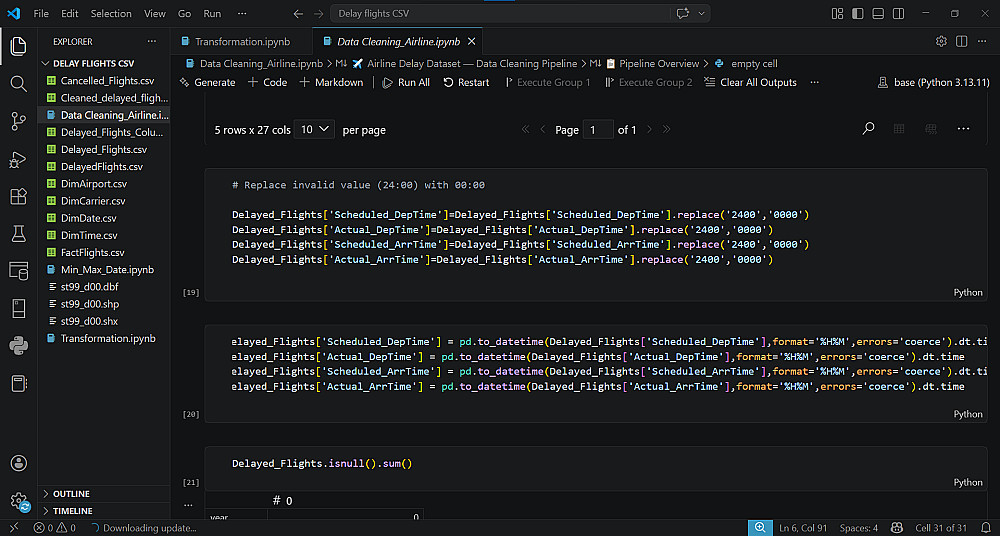
Task: Click Clear All Outputs button
Action: 750,82
